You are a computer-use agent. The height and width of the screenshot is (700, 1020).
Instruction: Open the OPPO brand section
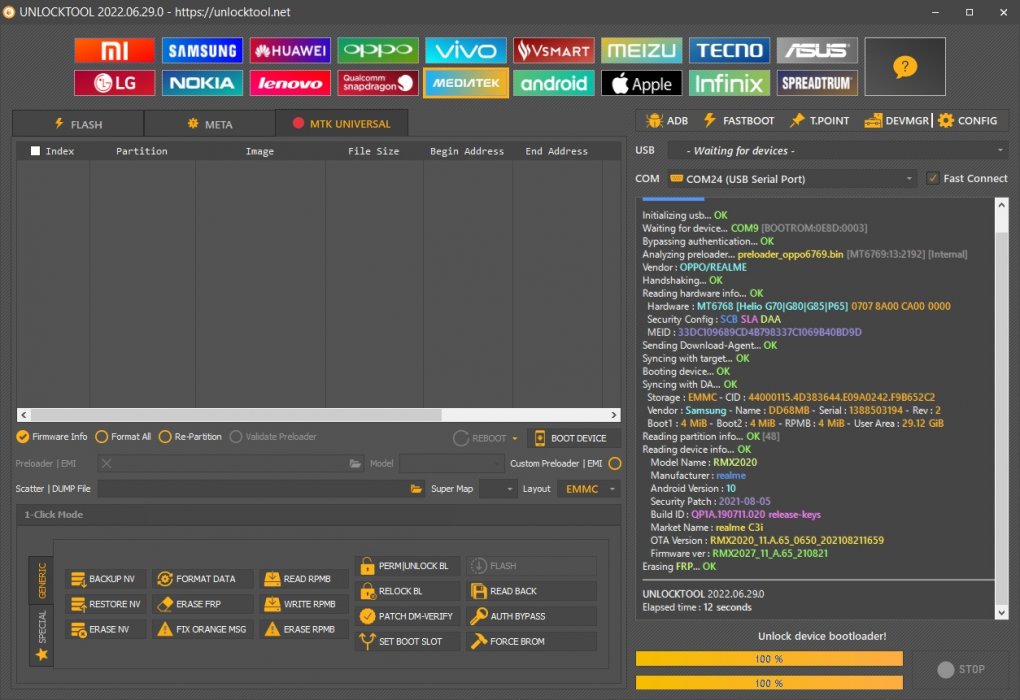tap(378, 50)
